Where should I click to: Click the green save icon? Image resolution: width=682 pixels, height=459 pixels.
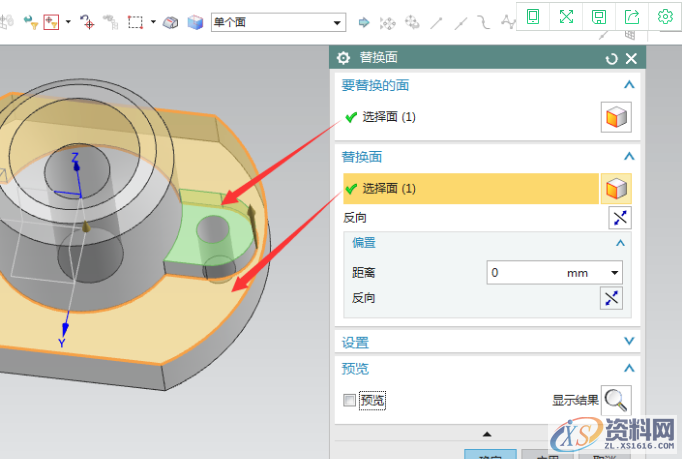[x=599, y=17]
